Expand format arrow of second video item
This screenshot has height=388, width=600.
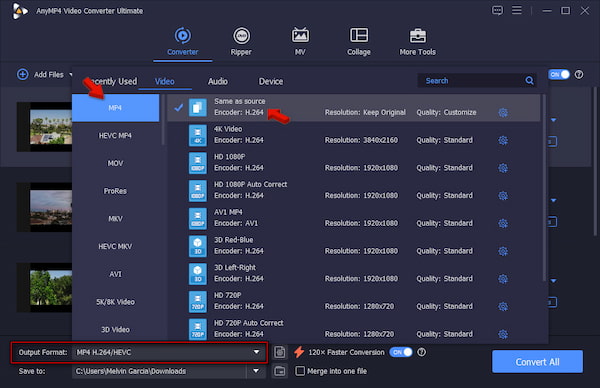553,201
